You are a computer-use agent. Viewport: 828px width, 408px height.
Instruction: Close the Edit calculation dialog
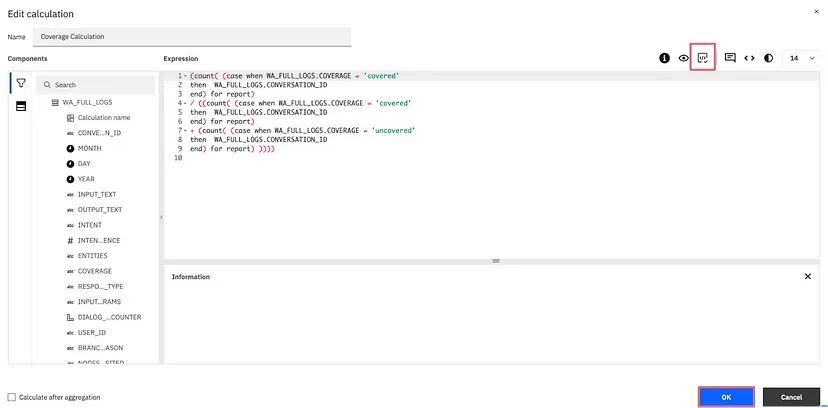(x=816, y=11)
